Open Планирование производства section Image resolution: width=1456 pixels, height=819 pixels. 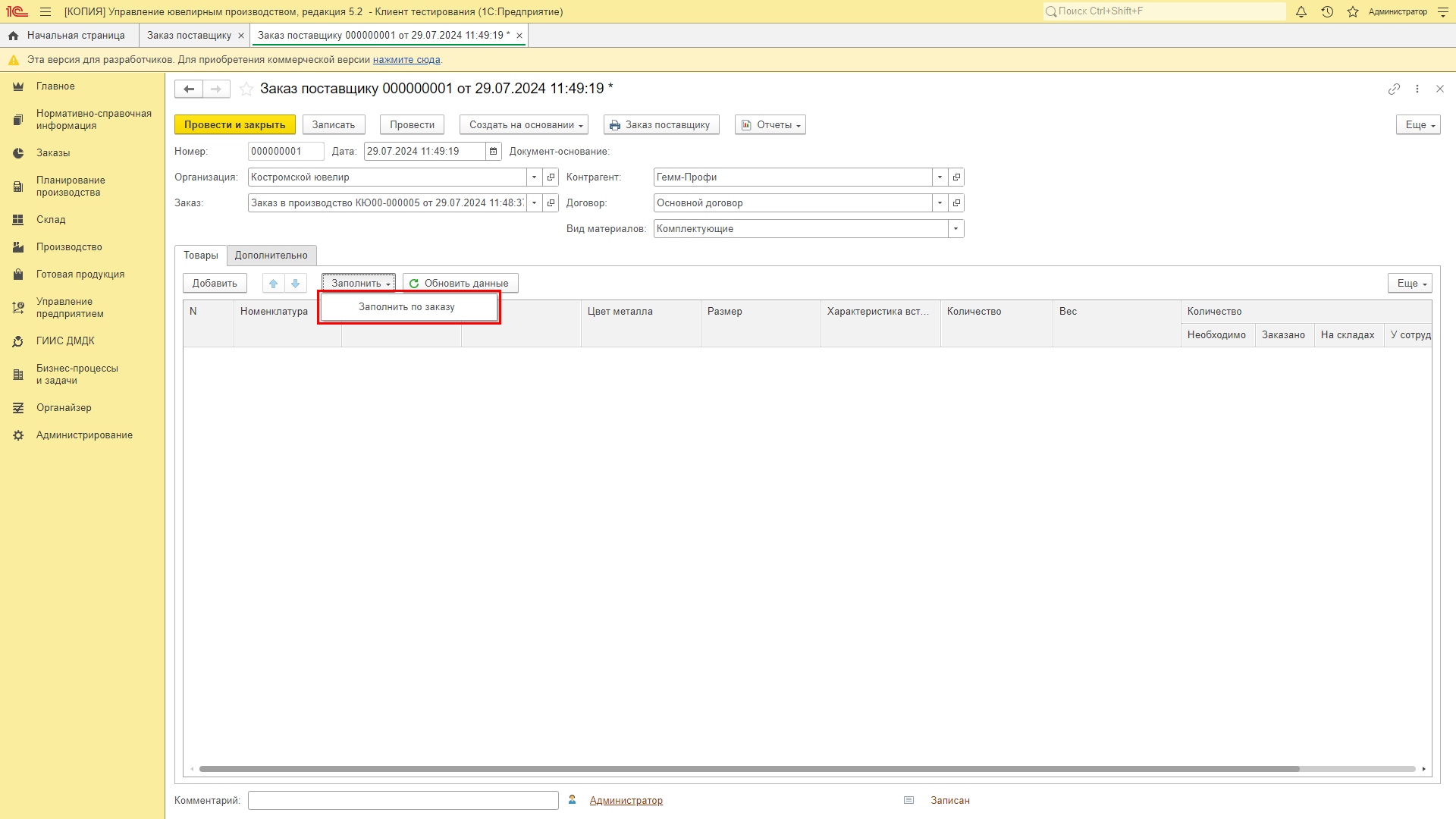point(82,187)
